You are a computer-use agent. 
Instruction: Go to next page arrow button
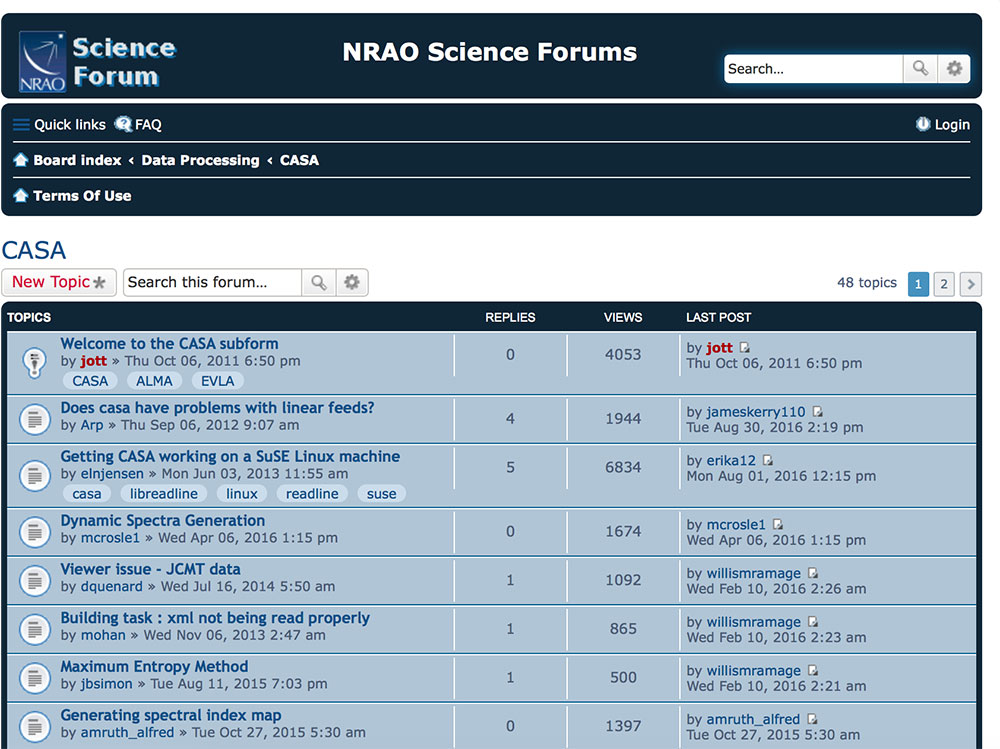[x=970, y=284]
